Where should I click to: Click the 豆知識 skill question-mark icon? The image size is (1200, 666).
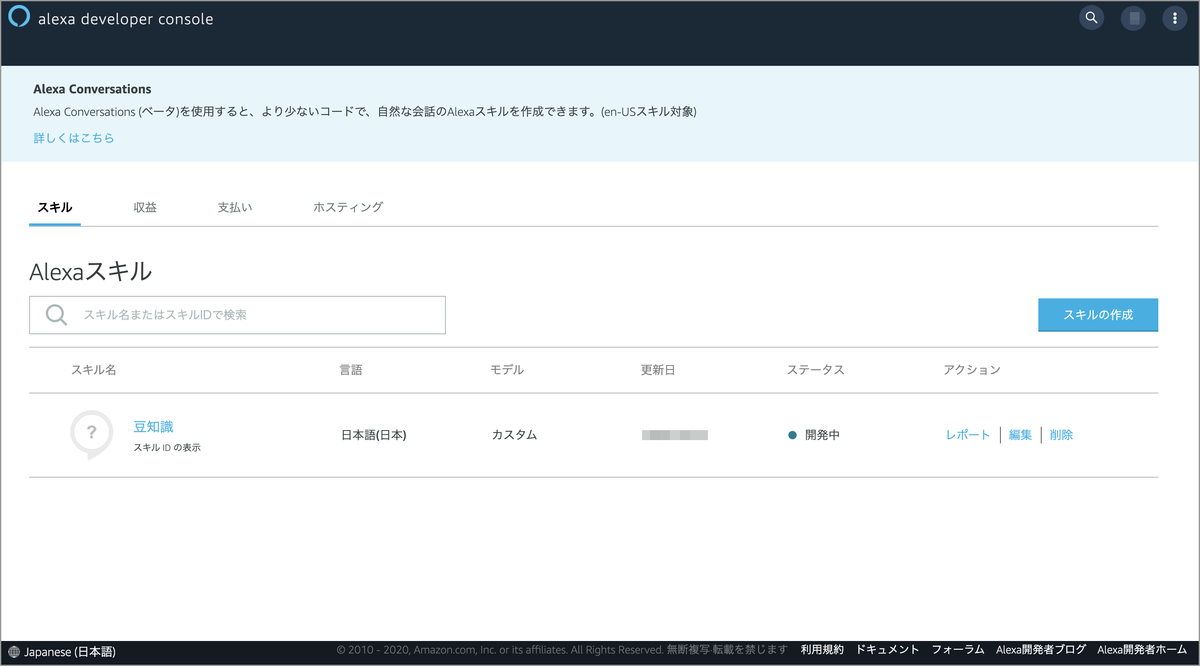coord(91,434)
